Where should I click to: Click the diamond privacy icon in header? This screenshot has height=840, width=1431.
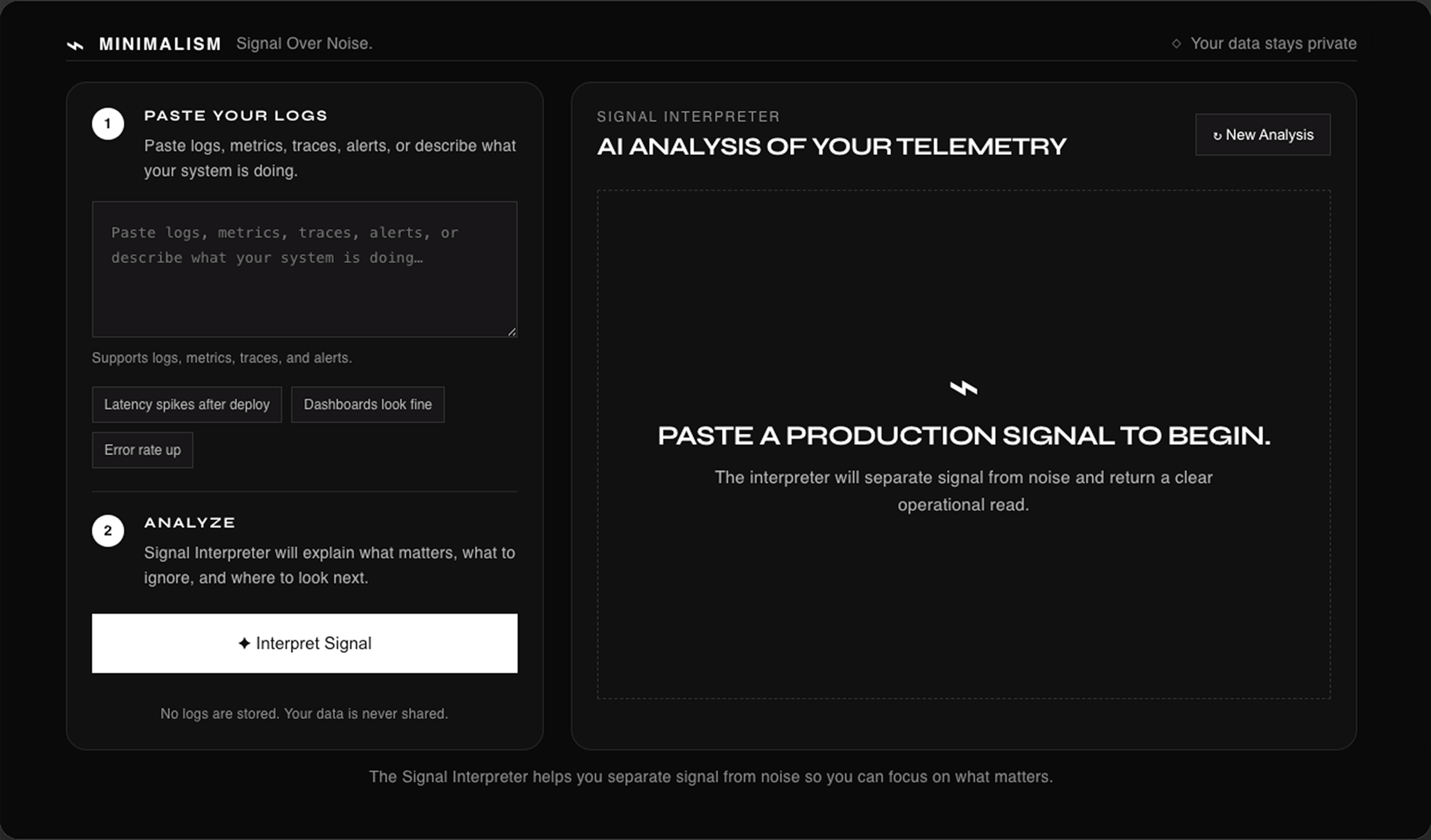click(x=1176, y=43)
